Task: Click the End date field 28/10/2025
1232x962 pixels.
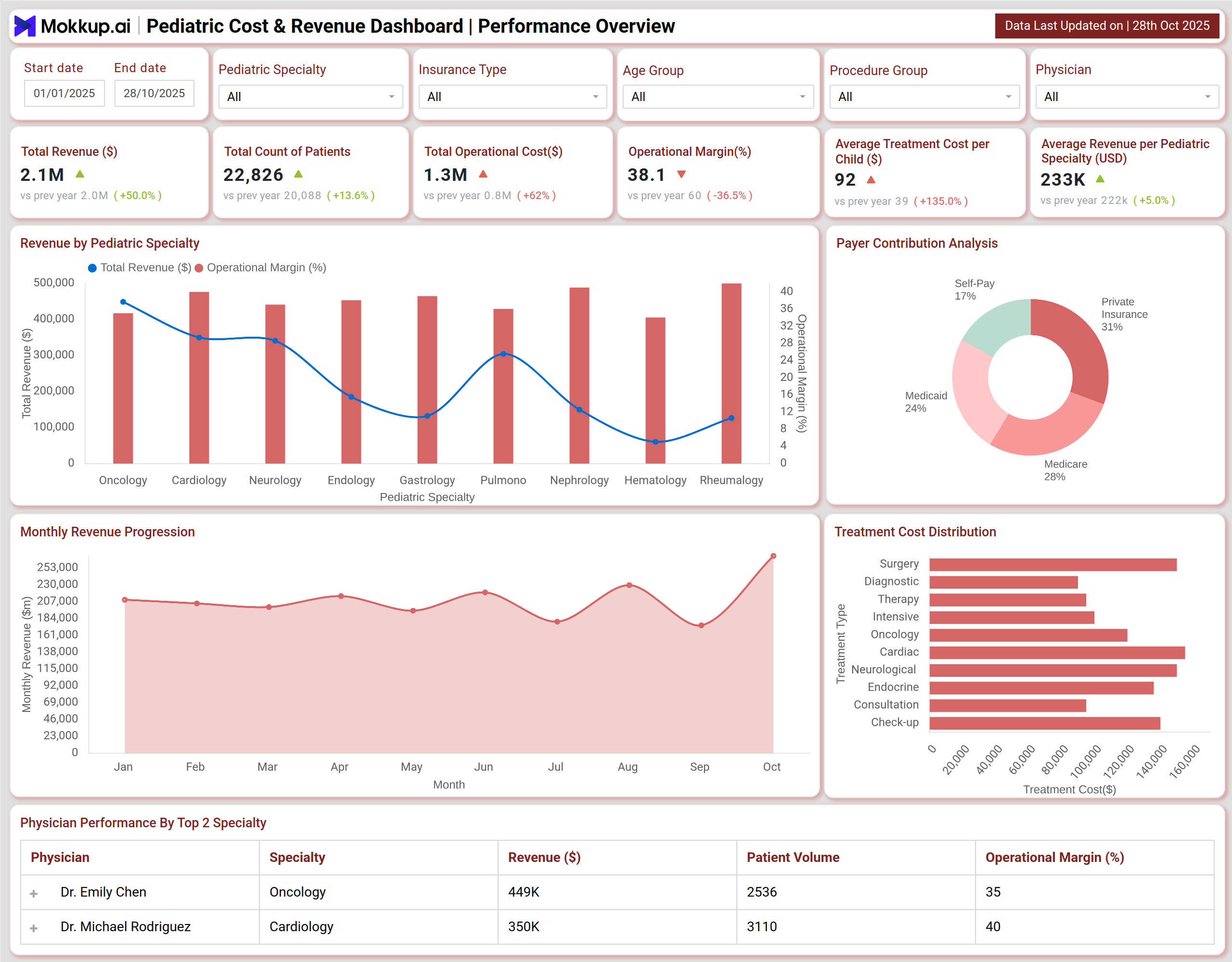Action: coord(154,93)
